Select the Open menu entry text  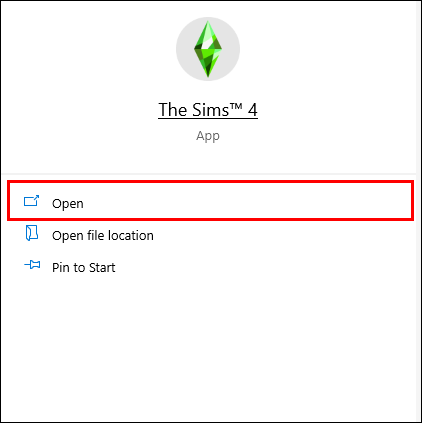(x=68, y=203)
